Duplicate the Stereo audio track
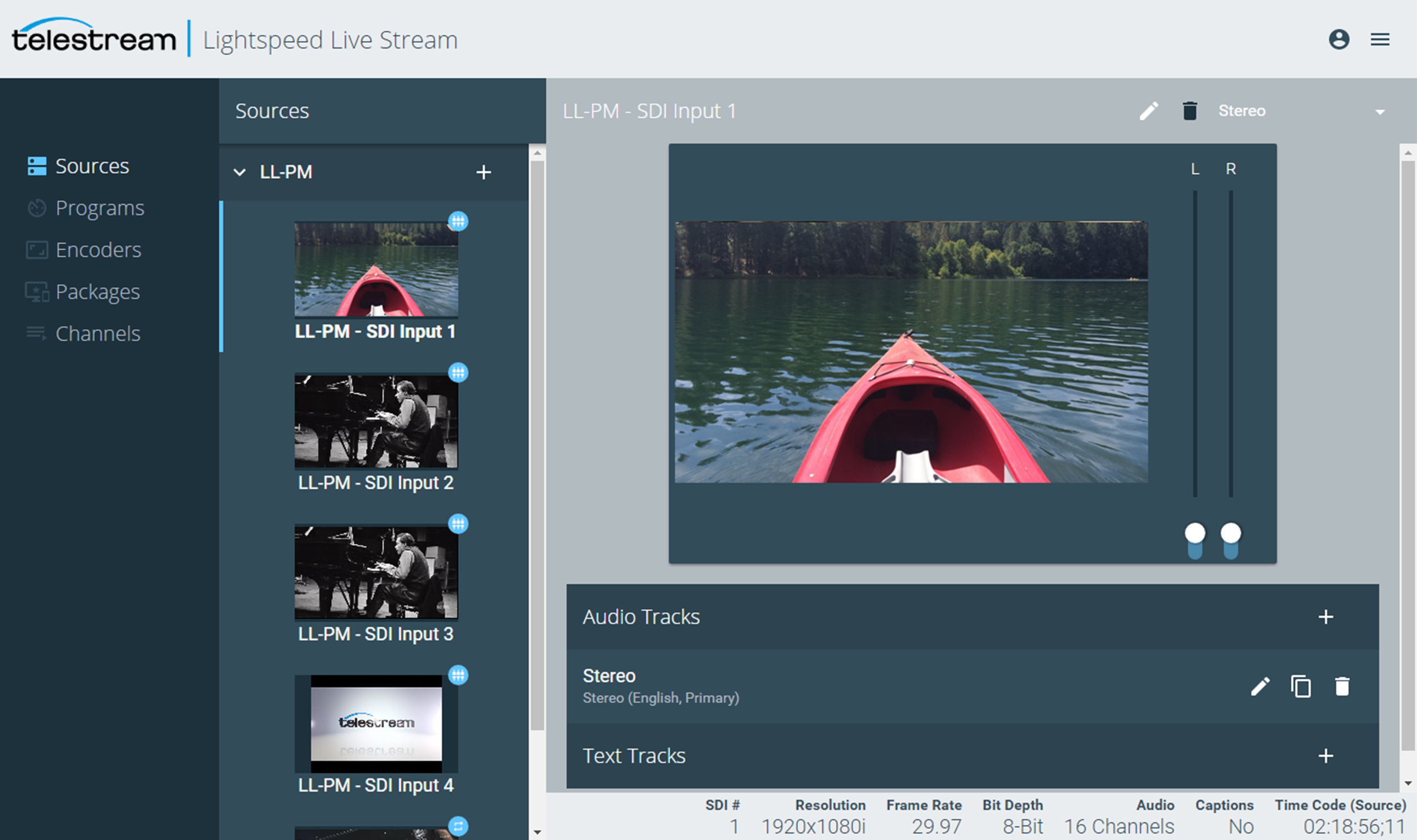The width and height of the screenshot is (1417, 840). 1300,686
